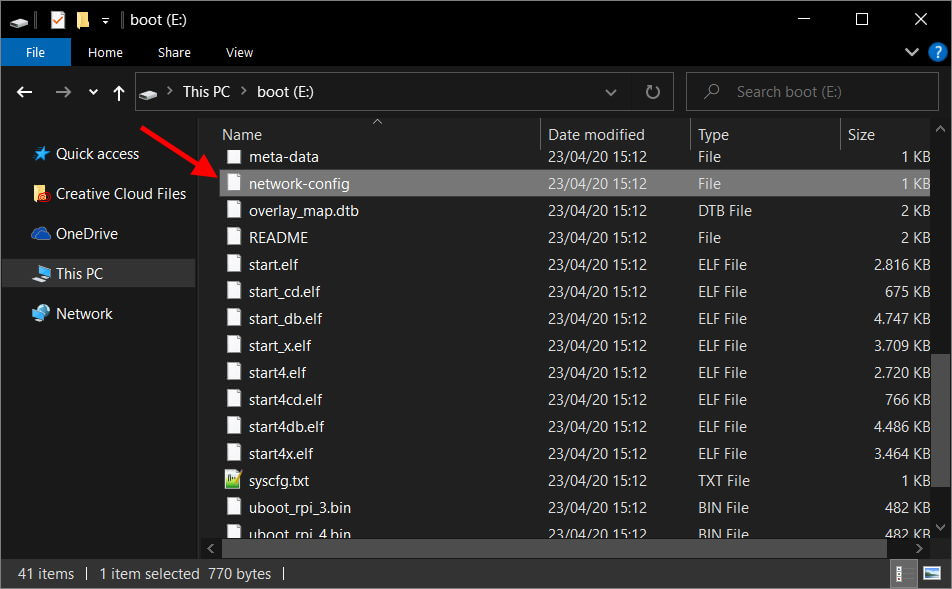Screen dimensions: 952x589
Task: Select the start4.elf file
Action: (574, 373)
